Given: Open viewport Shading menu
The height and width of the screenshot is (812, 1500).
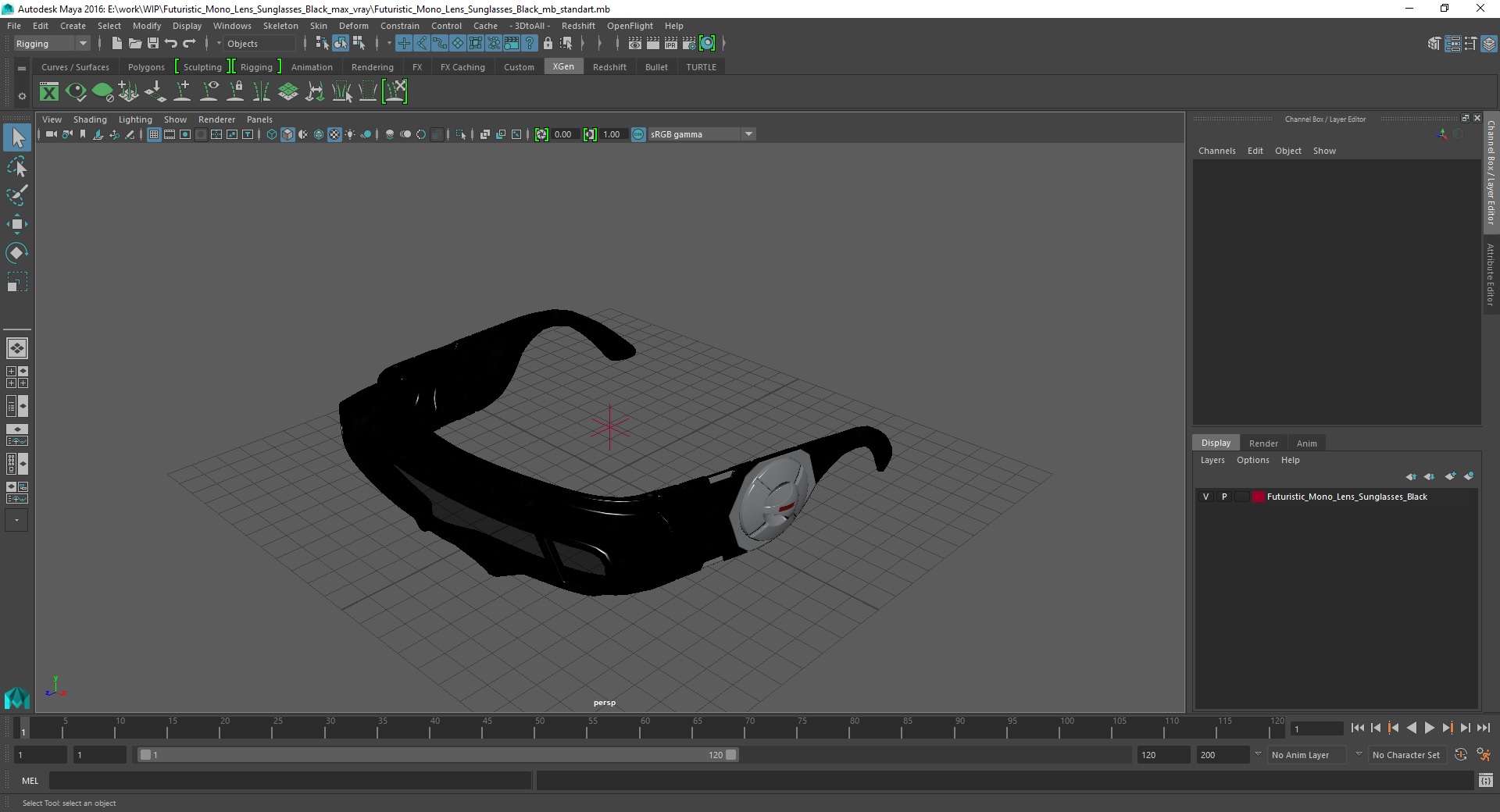Looking at the screenshot, I should tap(90, 119).
